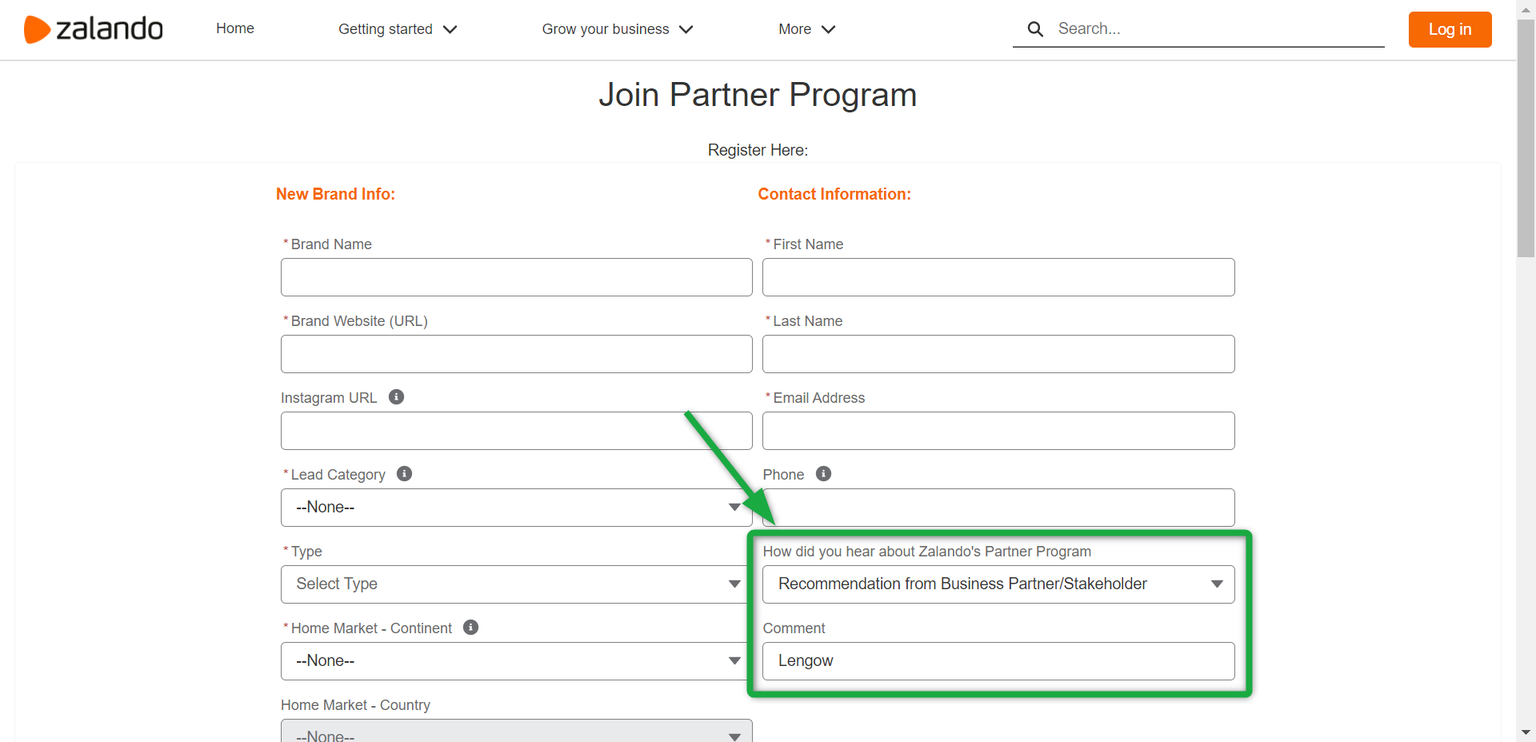Click the Instagram URL info icon
This screenshot has height=742, width=1536.
[396, 397]
